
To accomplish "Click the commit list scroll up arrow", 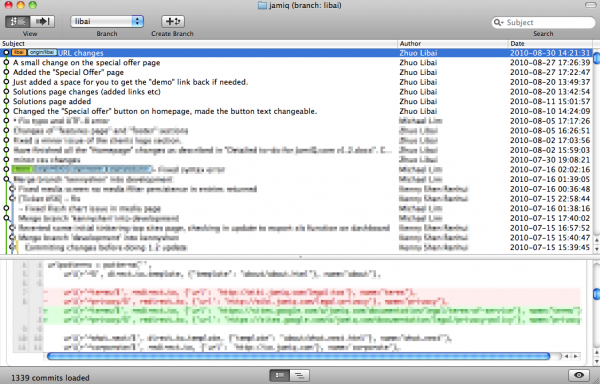I will [x=596, y=240].
